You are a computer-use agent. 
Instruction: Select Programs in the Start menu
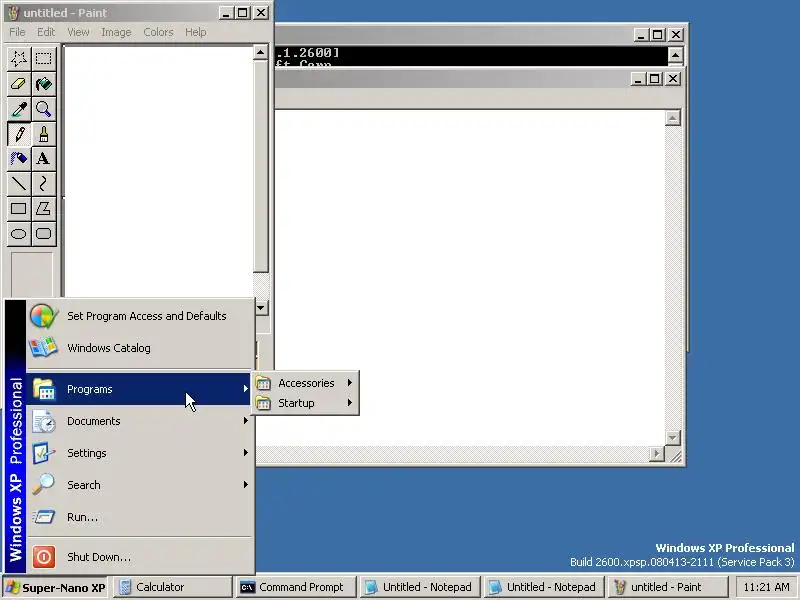[139, 389]
